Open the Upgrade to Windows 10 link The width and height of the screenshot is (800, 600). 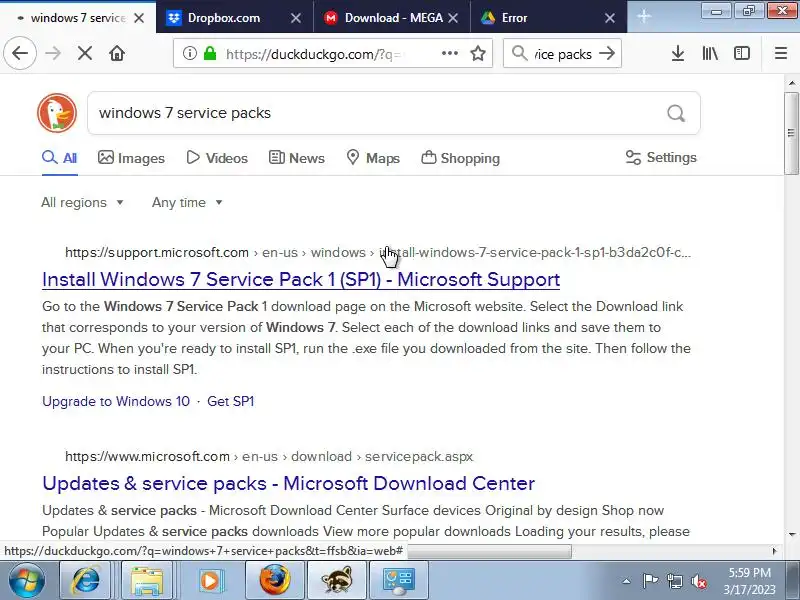tap(116, 402)
